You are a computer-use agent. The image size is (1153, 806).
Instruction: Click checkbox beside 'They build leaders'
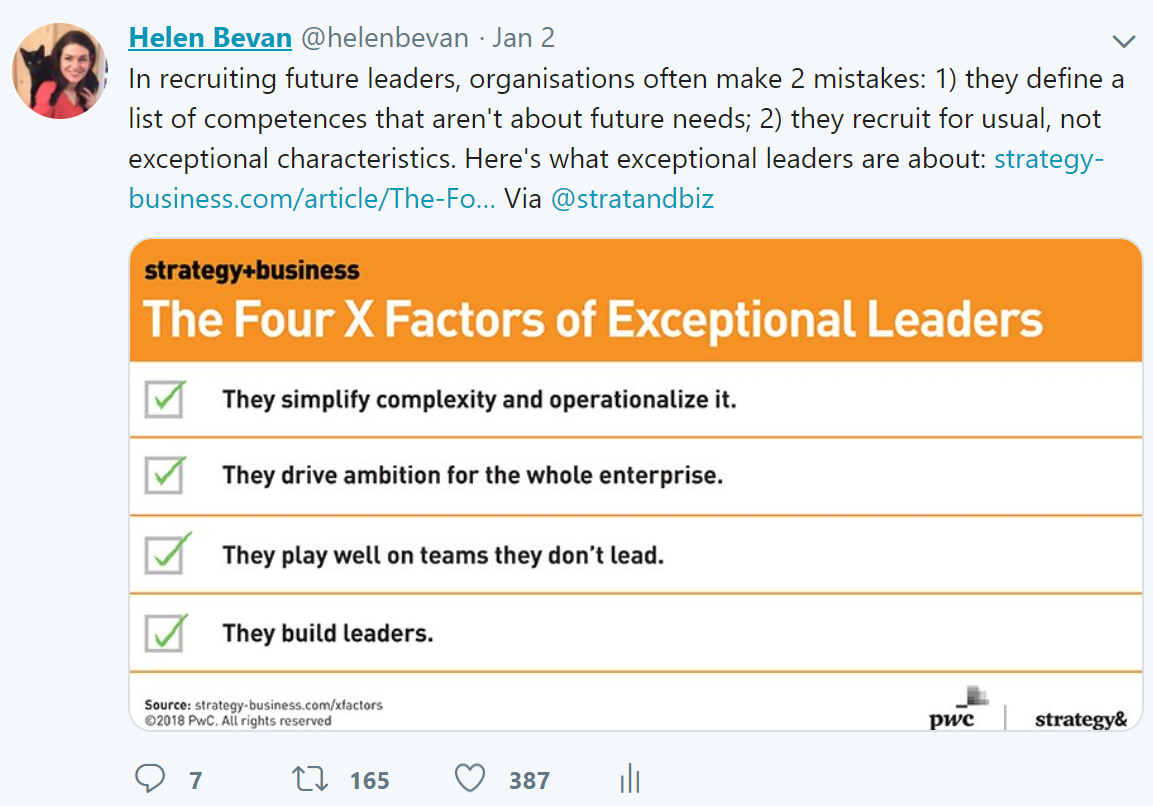click(166, 632)
